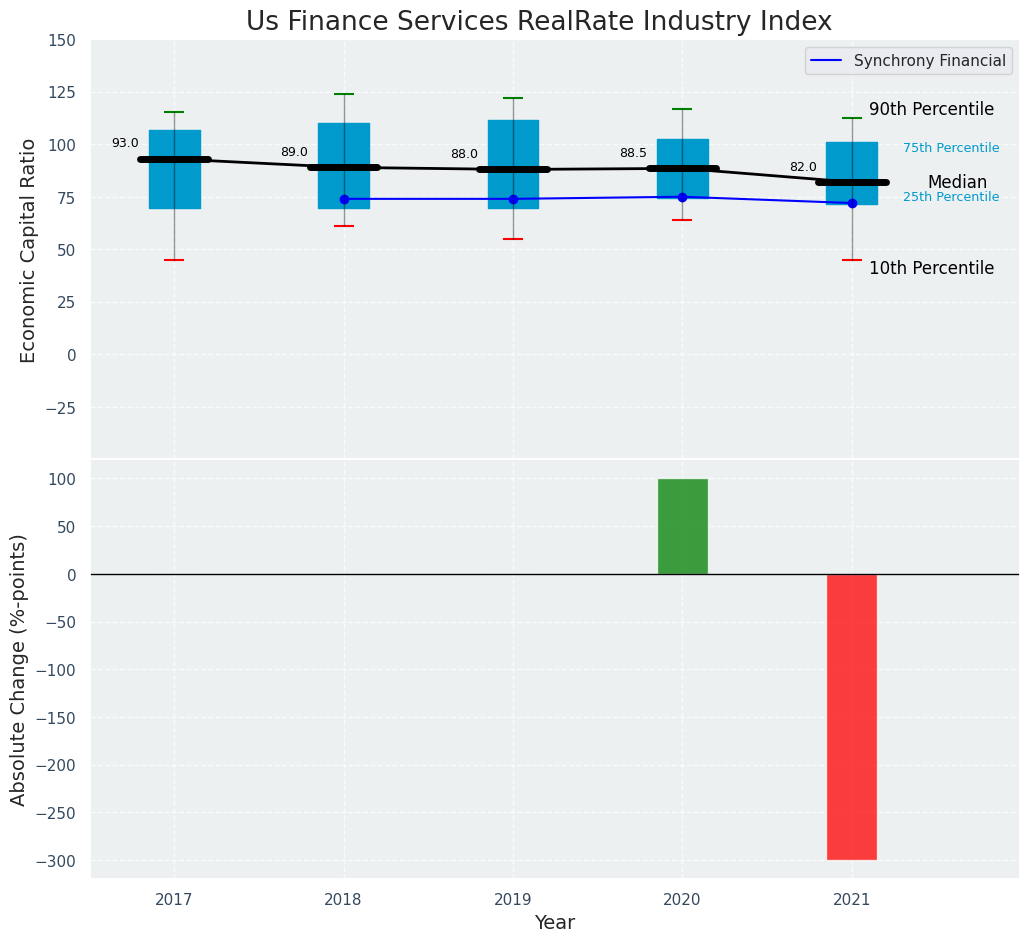The image size is (1029, 942).
Task: Click the Median annotation text
Action: [x=956, y=183]
